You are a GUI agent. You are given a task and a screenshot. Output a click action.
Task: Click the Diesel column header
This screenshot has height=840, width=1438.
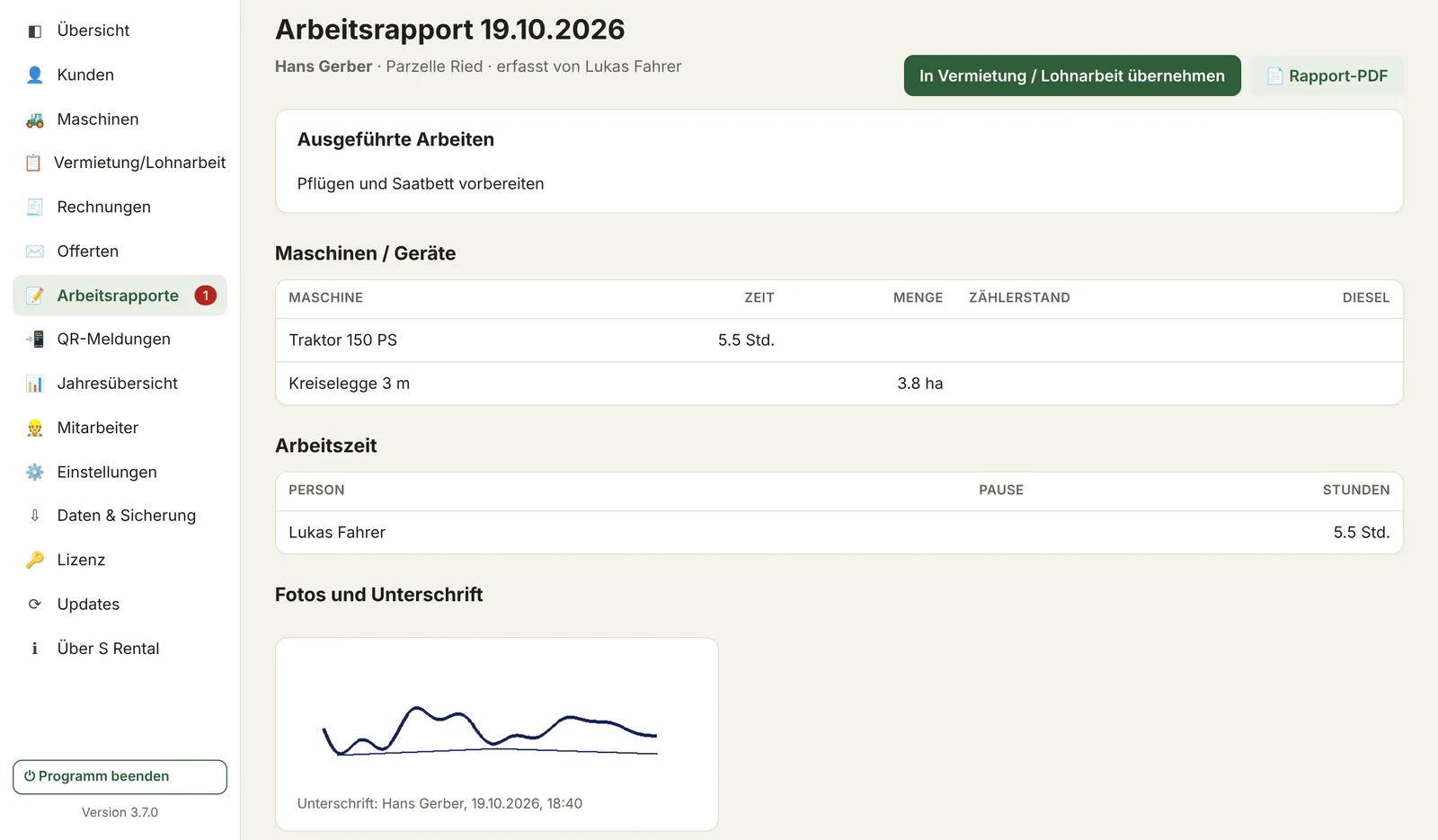[x=1366, y=297]
